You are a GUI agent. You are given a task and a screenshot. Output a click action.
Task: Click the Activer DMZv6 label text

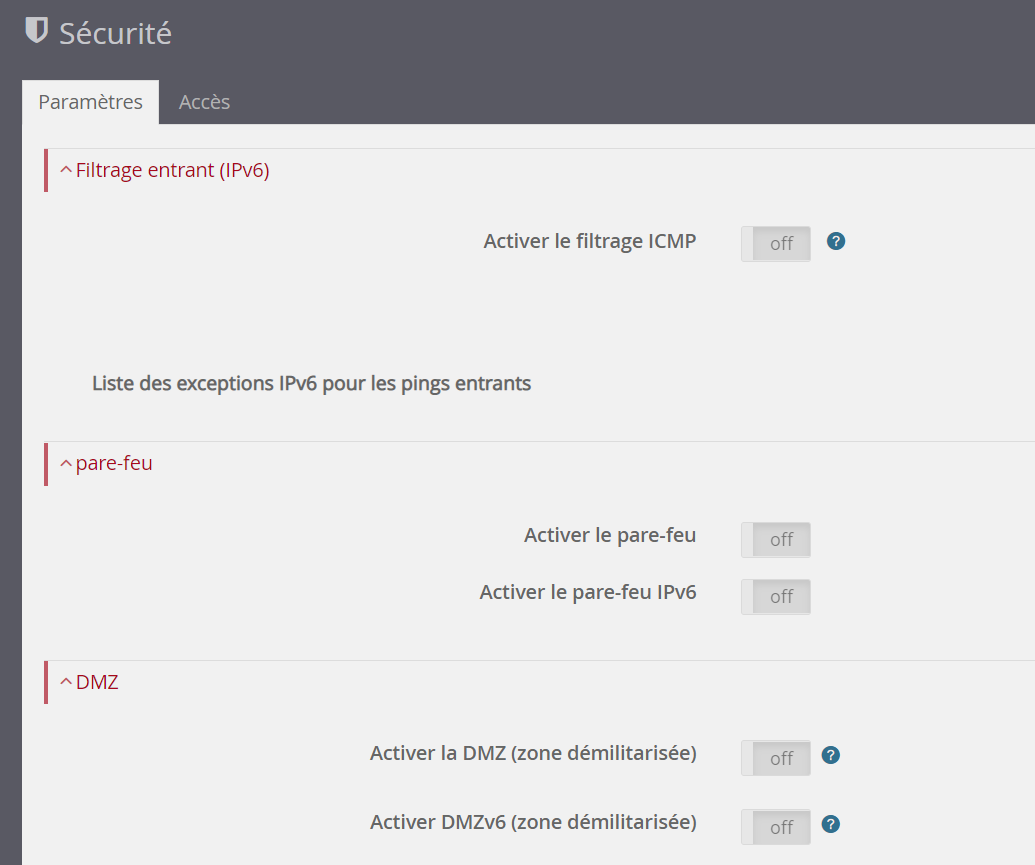click(x=533, y=822)
